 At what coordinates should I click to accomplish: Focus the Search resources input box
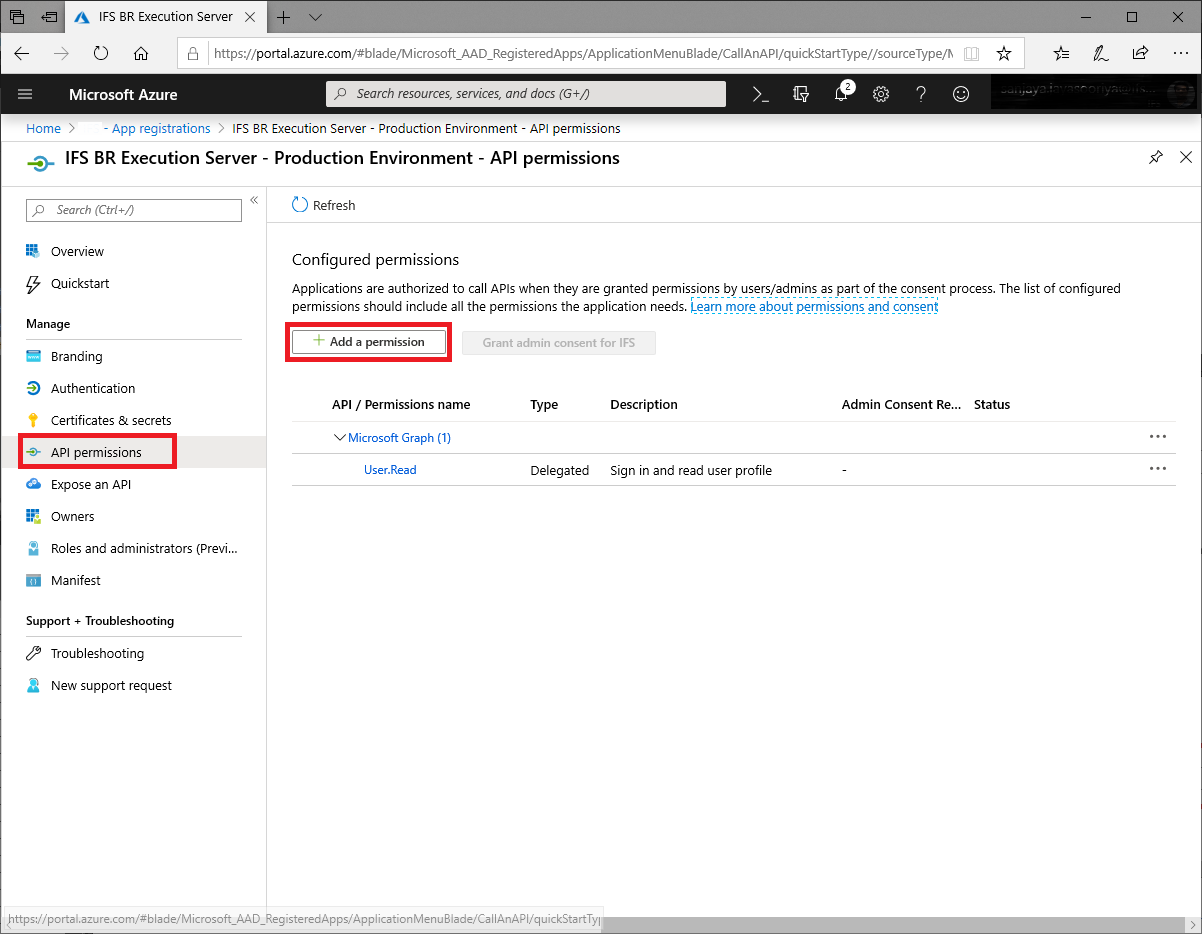(526, 94)
